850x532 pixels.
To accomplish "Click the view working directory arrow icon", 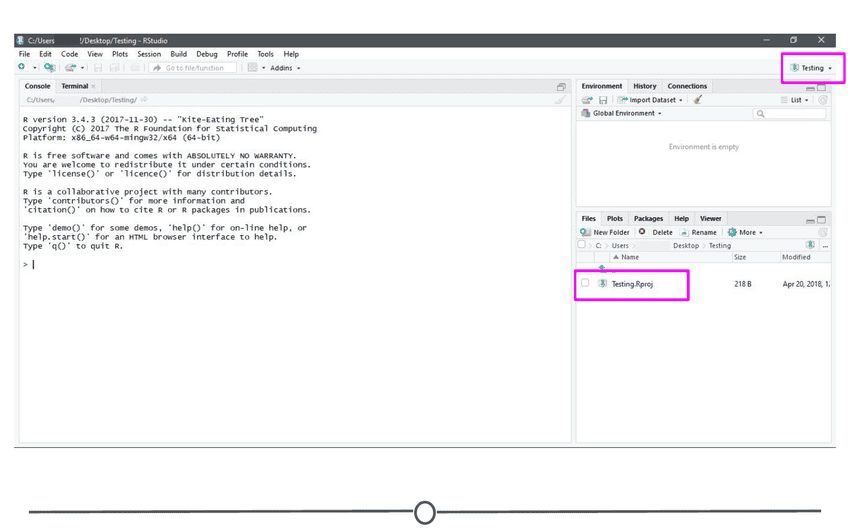I will [x=144, y=100].
